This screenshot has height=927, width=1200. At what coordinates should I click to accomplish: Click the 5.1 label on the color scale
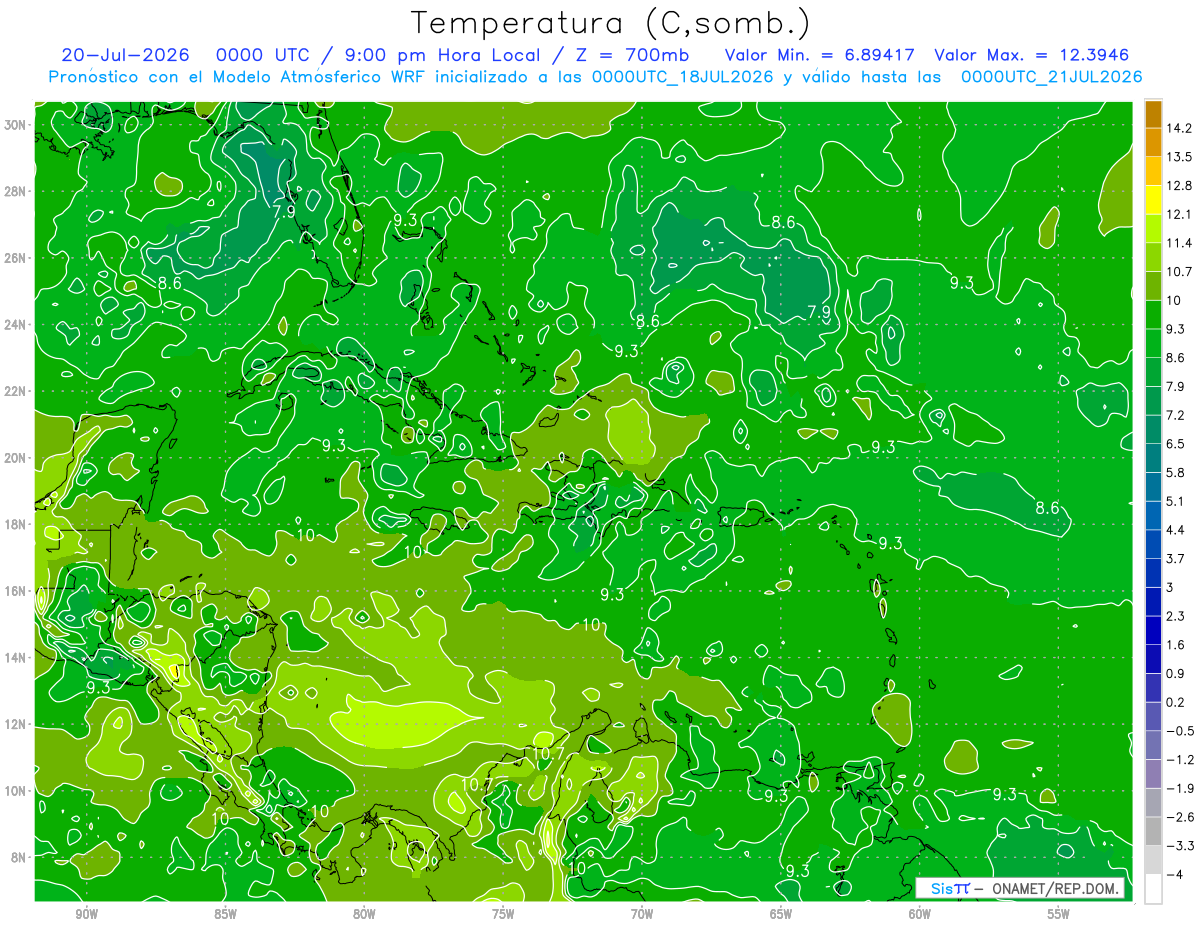pyautogui.click(x=1175, y=501)
